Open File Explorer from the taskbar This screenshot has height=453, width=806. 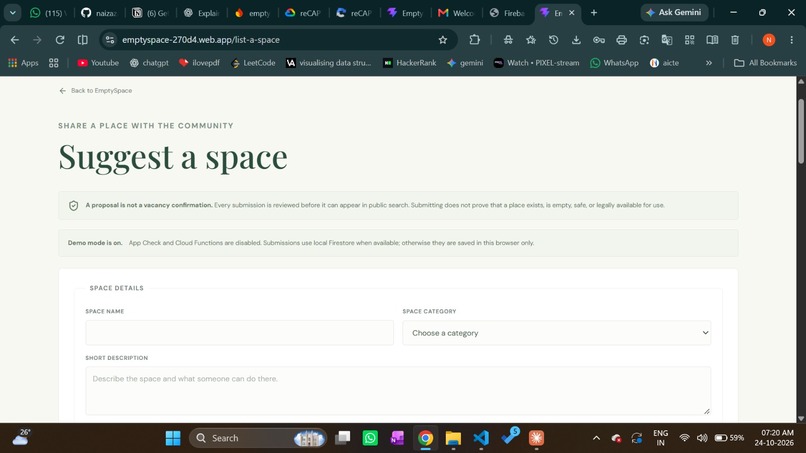(x=453, y=438)
